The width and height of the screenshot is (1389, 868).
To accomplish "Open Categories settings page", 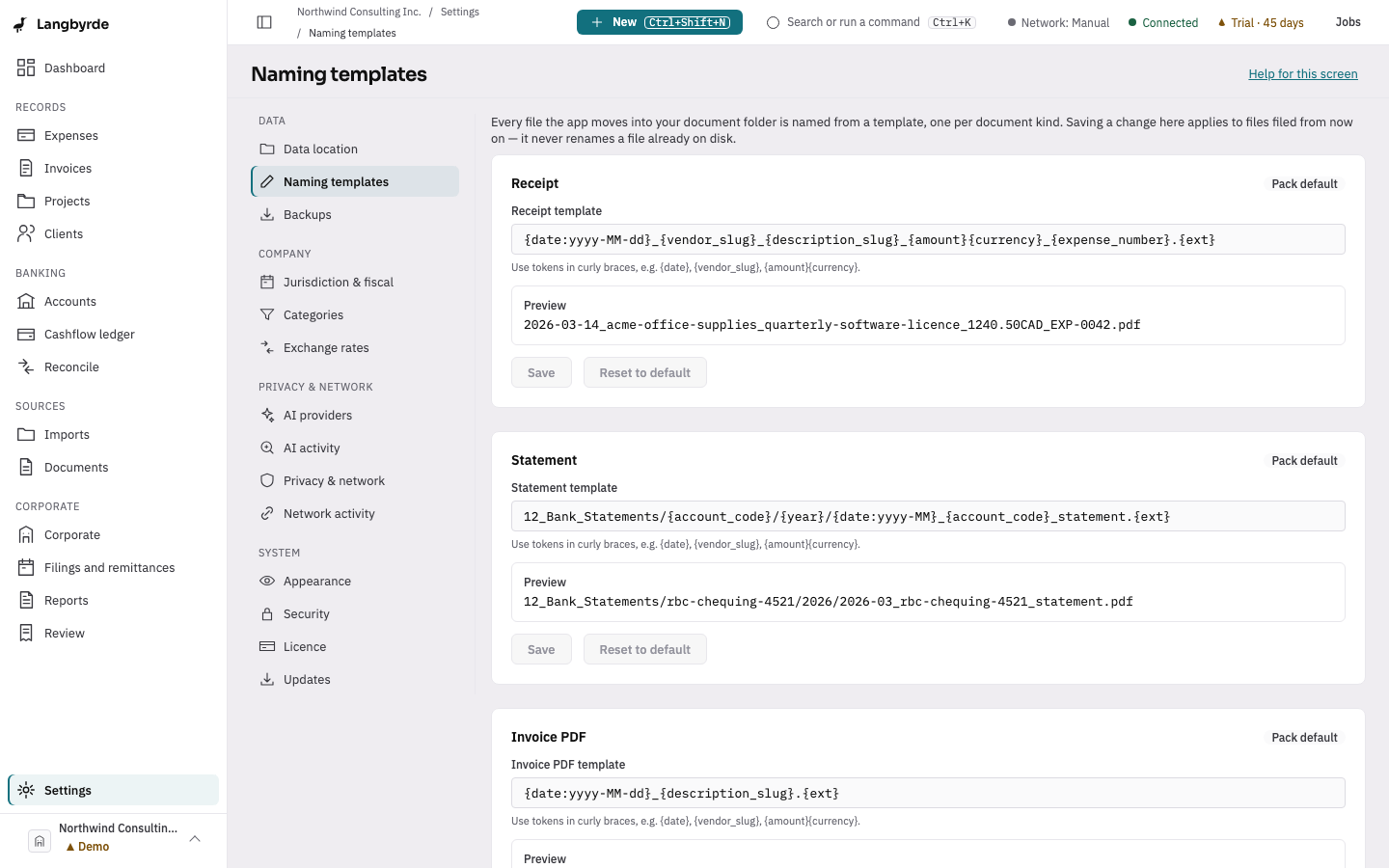I will 355,315.
